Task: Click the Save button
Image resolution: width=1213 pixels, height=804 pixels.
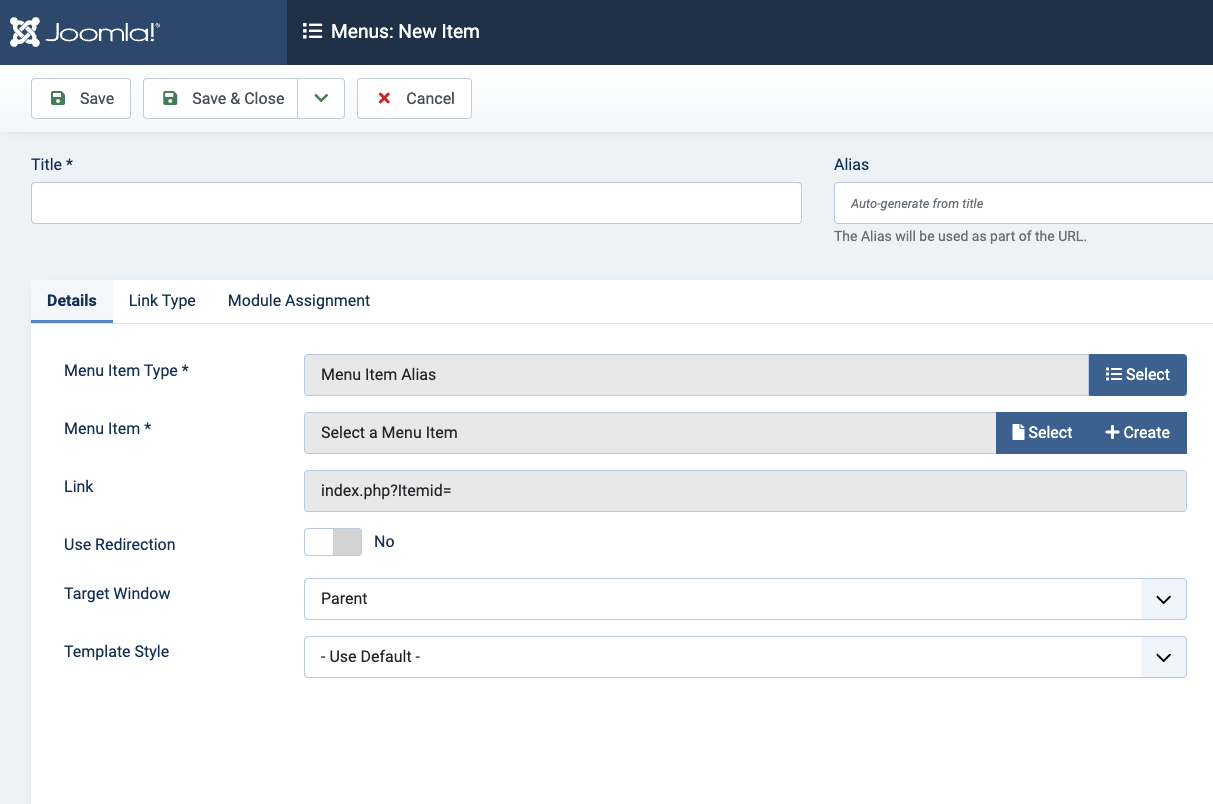Action: 81,98
